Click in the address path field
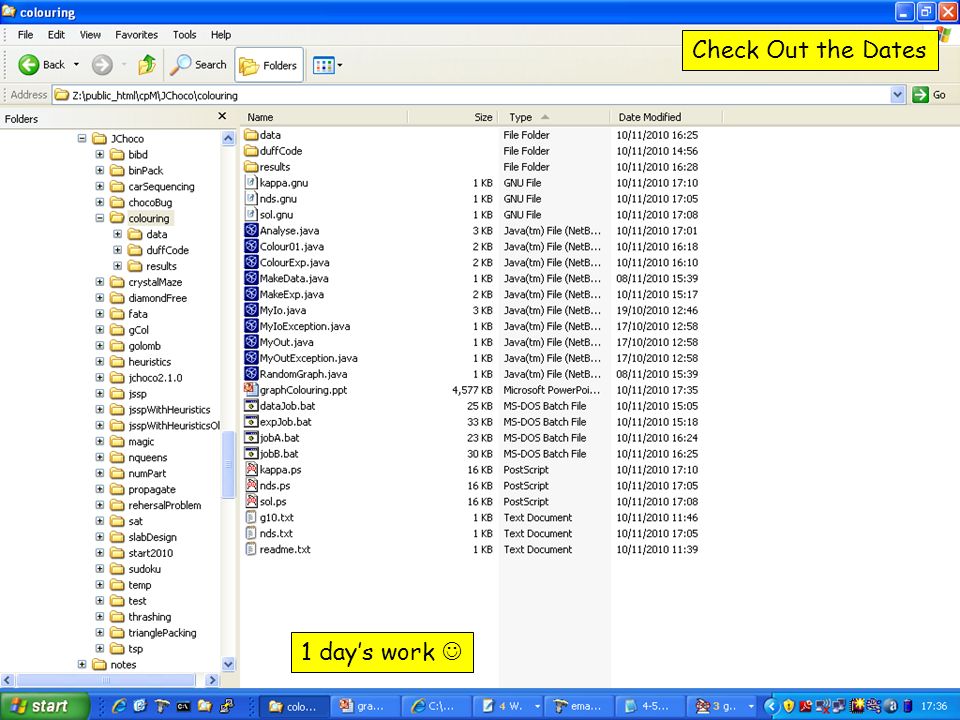960x720 pixels. pos(470,95)
